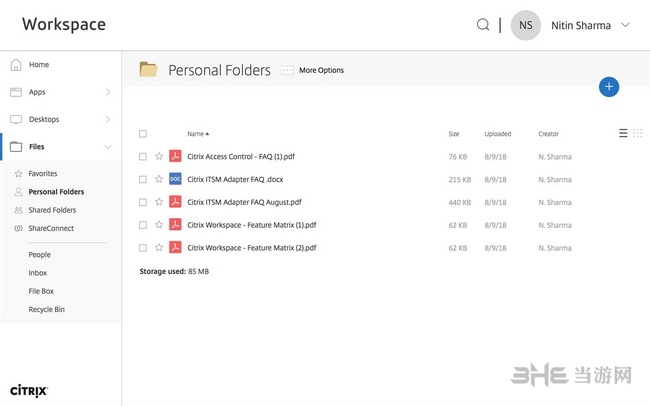Switch to list view icon
Image resolution: width=650 pixels, height=406 pixels.
pos(623,133)
